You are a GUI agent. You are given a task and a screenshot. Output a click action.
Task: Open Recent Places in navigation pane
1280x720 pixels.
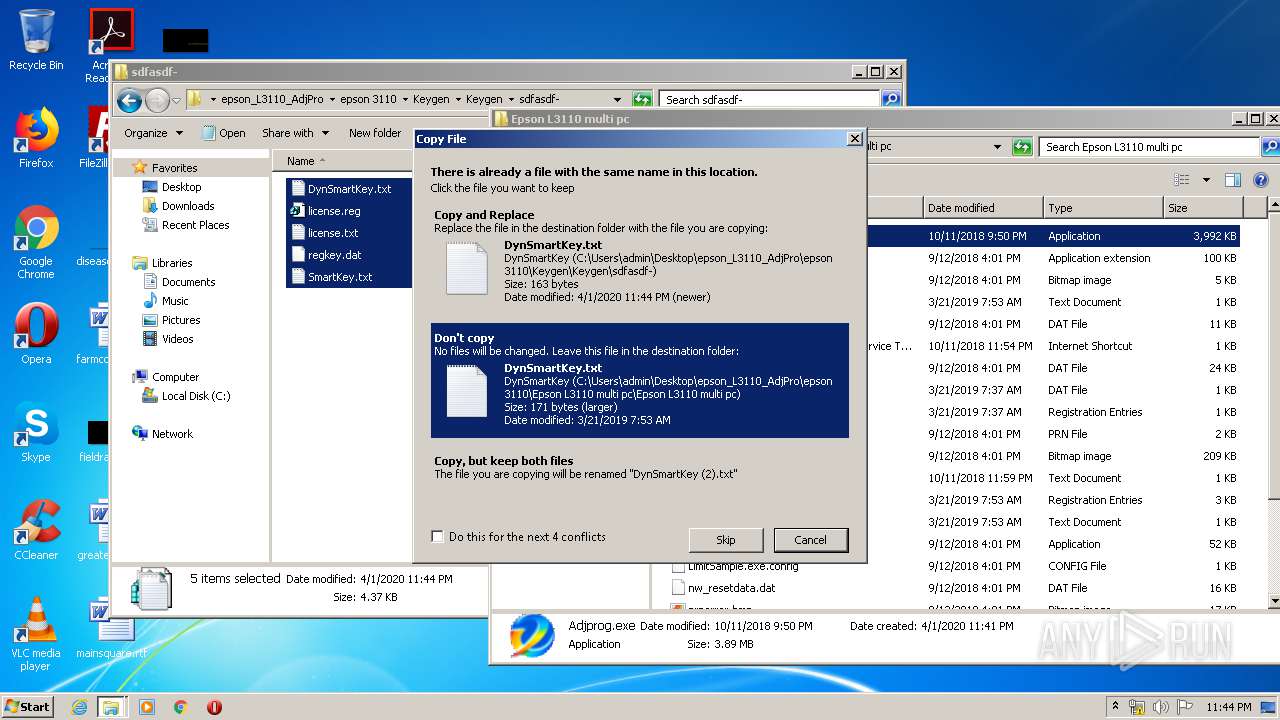tap(195, 225)
